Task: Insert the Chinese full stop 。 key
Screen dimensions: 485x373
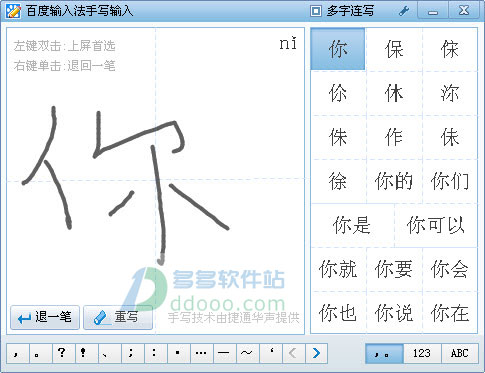Action: pyautogui.click(x=41, y=353)
